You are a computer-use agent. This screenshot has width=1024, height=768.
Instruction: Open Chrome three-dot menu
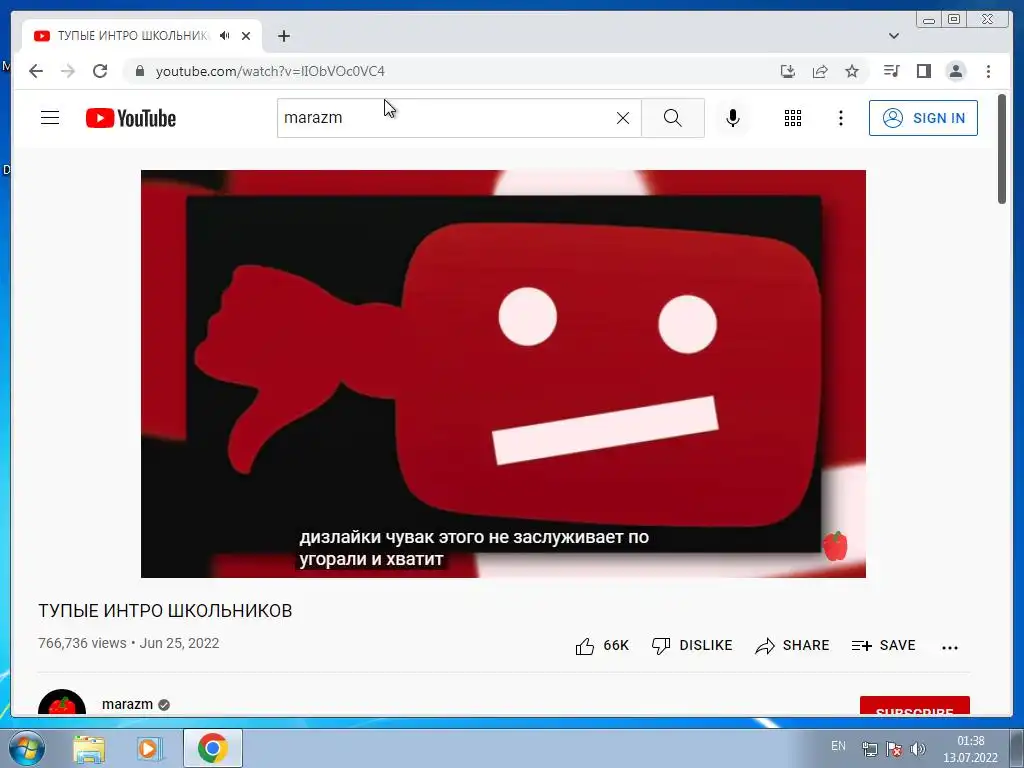(988, 71)
